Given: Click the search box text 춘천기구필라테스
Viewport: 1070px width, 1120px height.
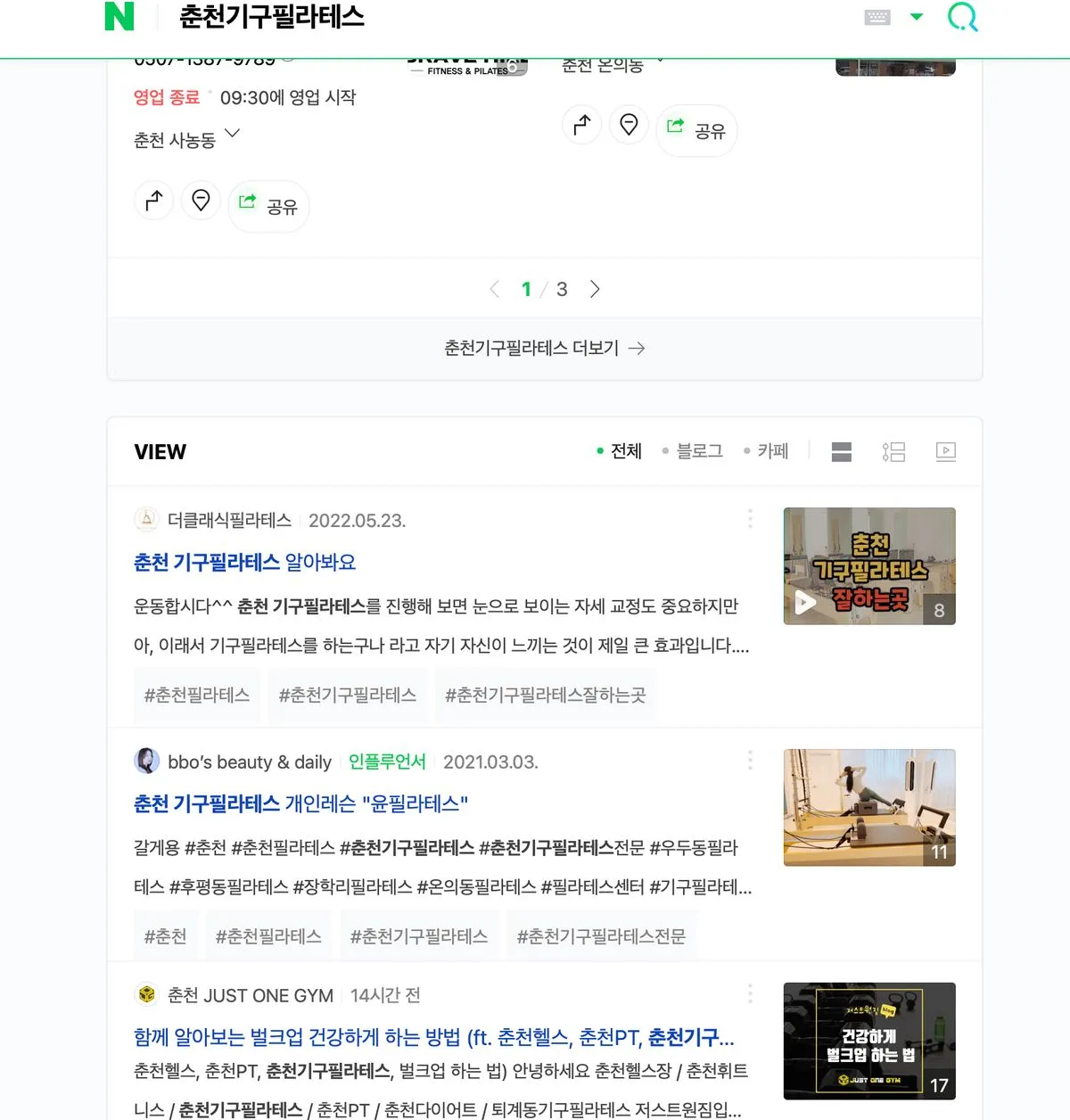Looking at the screenshot, I should [272, 17].
